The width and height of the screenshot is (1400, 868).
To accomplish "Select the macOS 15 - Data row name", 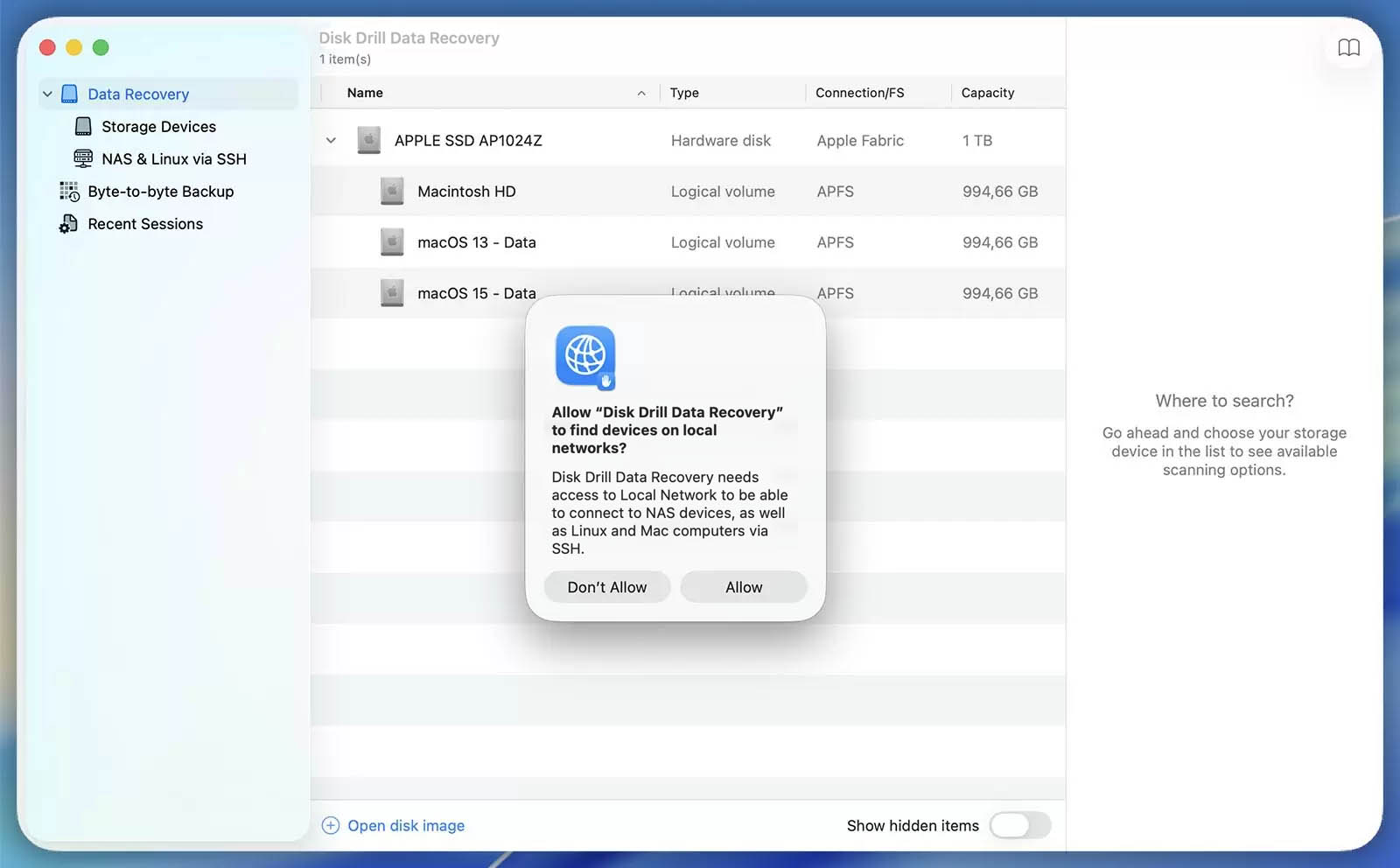I will (x=477, y=293).
